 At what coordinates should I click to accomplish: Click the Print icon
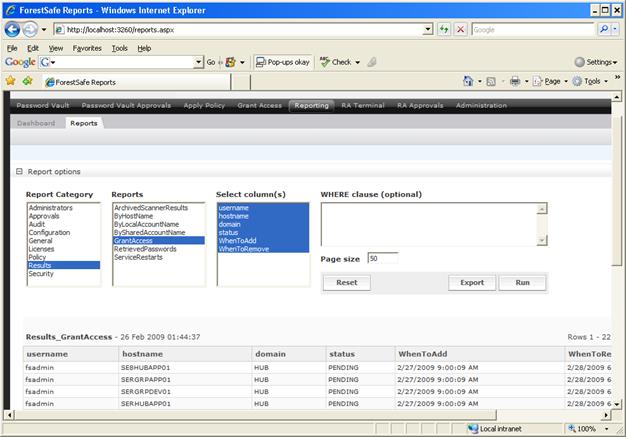point(515,81)
